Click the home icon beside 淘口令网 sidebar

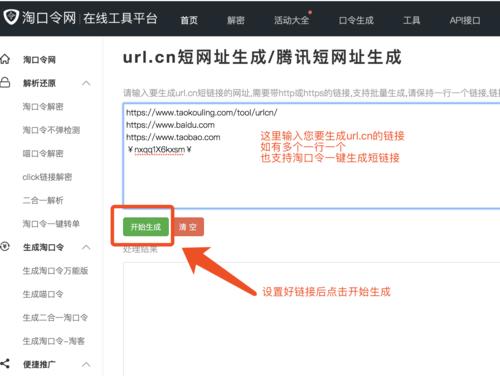pos(5,59)
